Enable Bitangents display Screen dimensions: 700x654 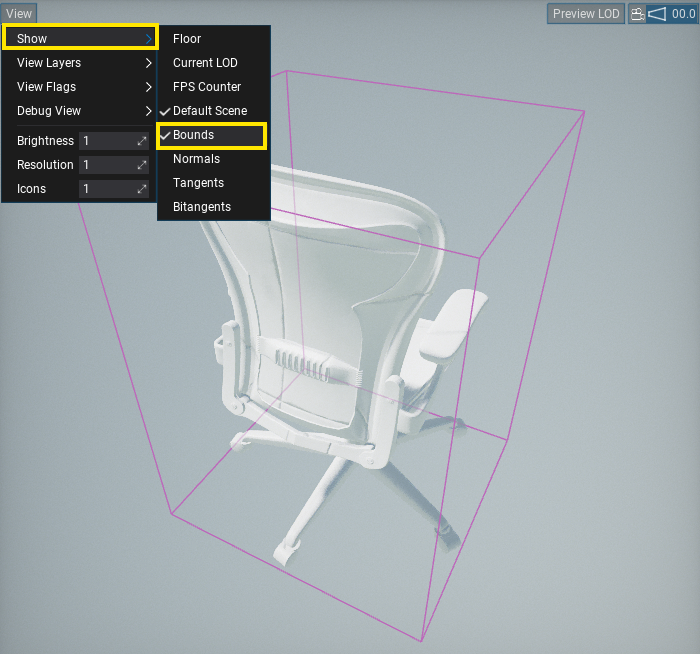click(x=214, y=207)
